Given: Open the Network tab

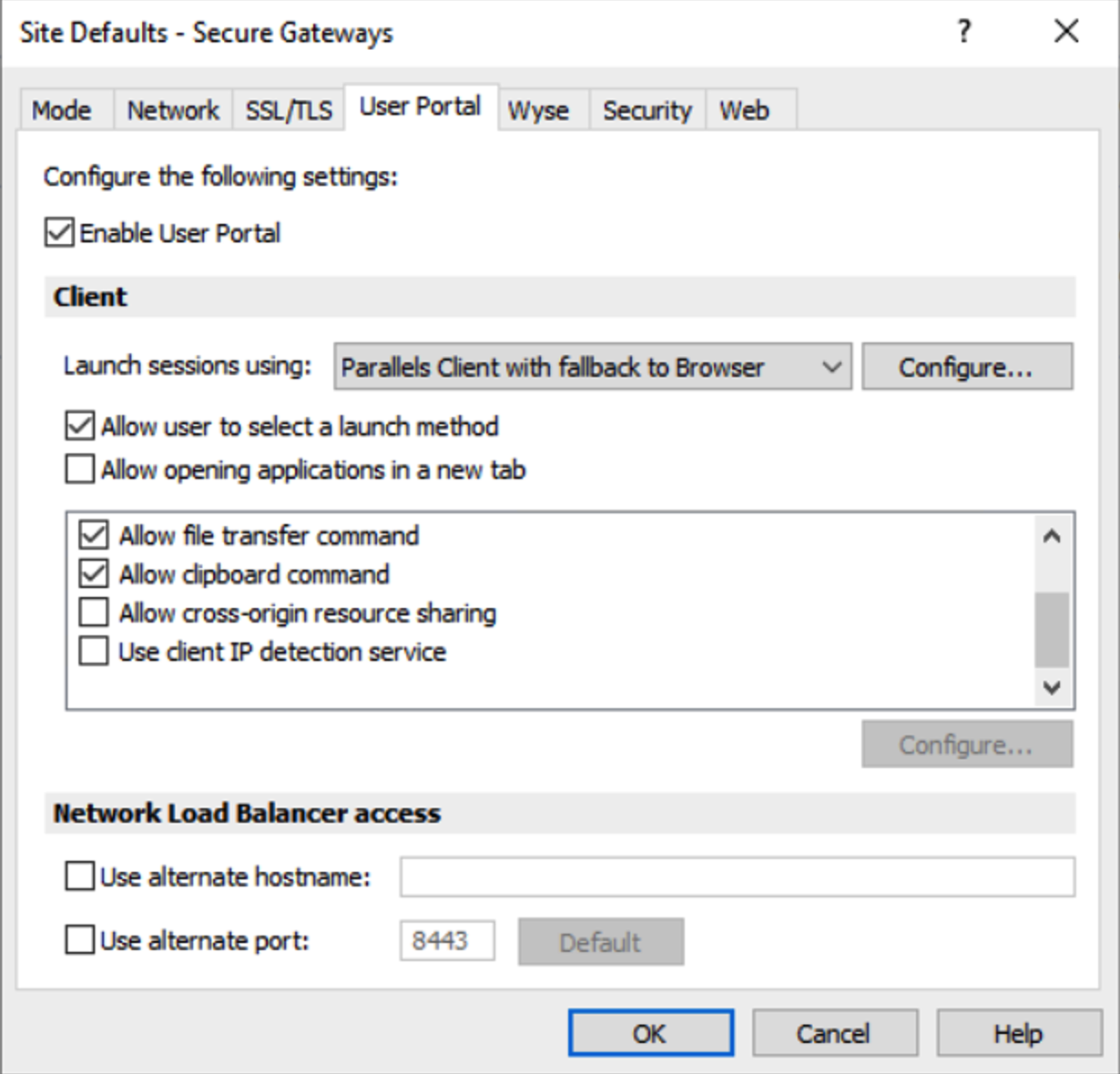Looking at the screenshot, I should click(173, 110).
